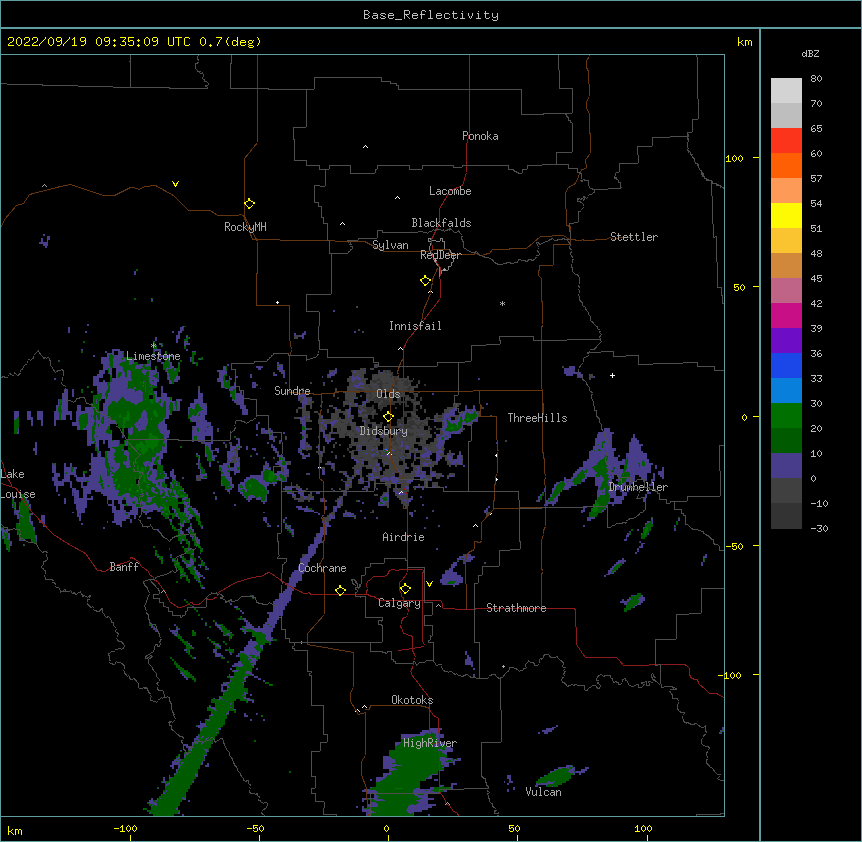
Task: Select the Vulcan label
Action: click(x=543, y=792)
